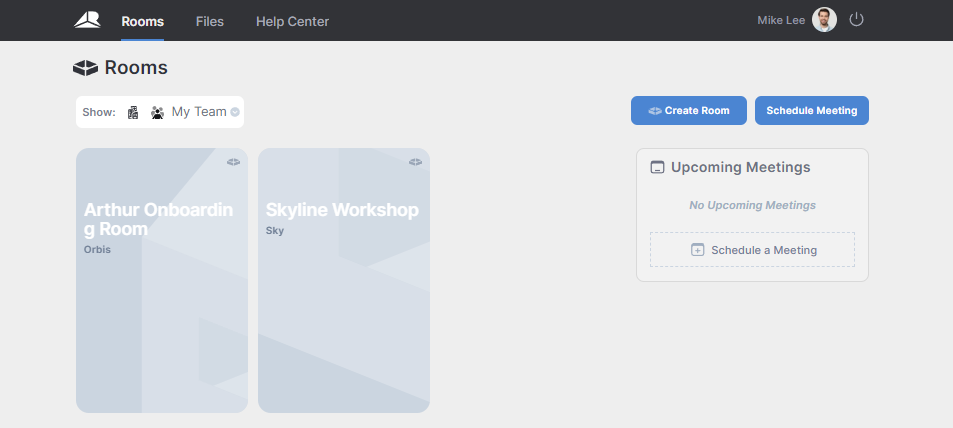Select the Rooms tab
953x428 pixels.
(x=142, y=21)
